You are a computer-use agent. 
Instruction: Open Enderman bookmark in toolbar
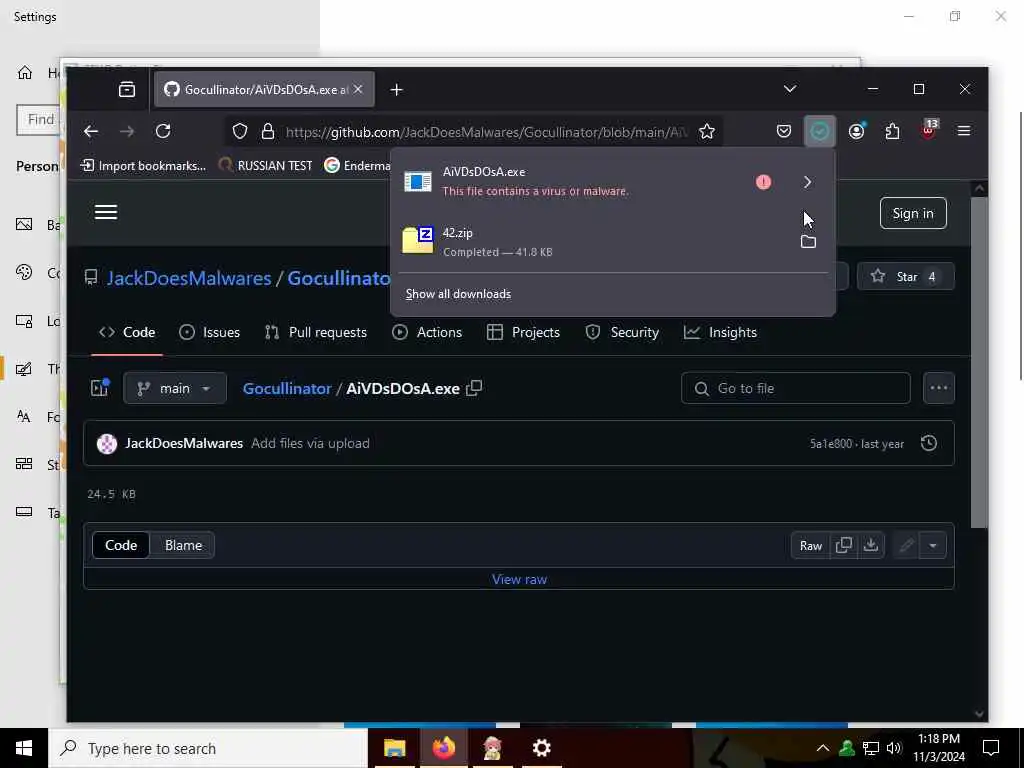click(x=357, y=166)
